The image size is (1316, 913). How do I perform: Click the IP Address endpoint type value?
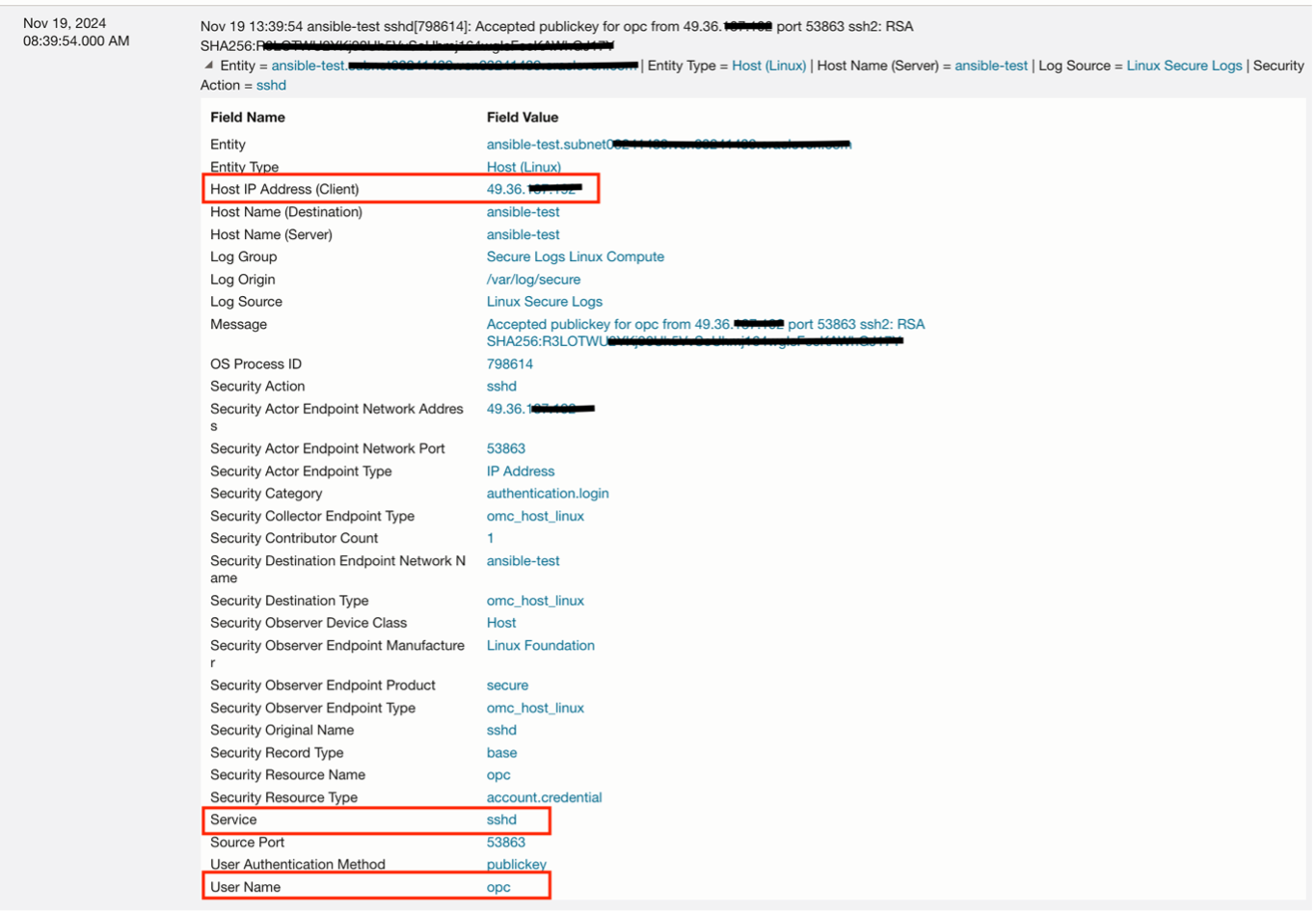coord(520,471)
